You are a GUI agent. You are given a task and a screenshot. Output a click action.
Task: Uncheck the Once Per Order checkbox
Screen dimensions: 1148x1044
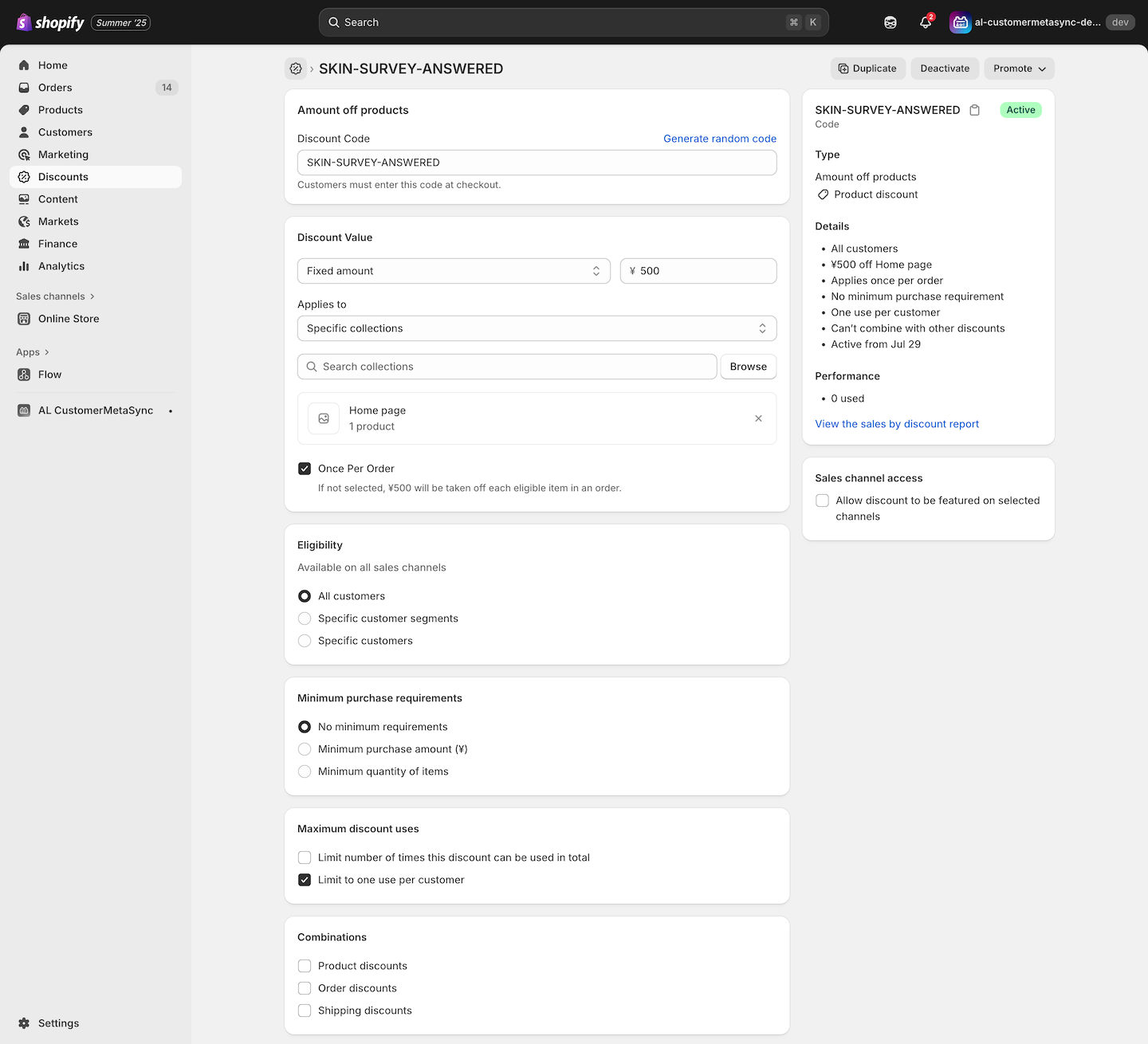(x=305, y=469)
